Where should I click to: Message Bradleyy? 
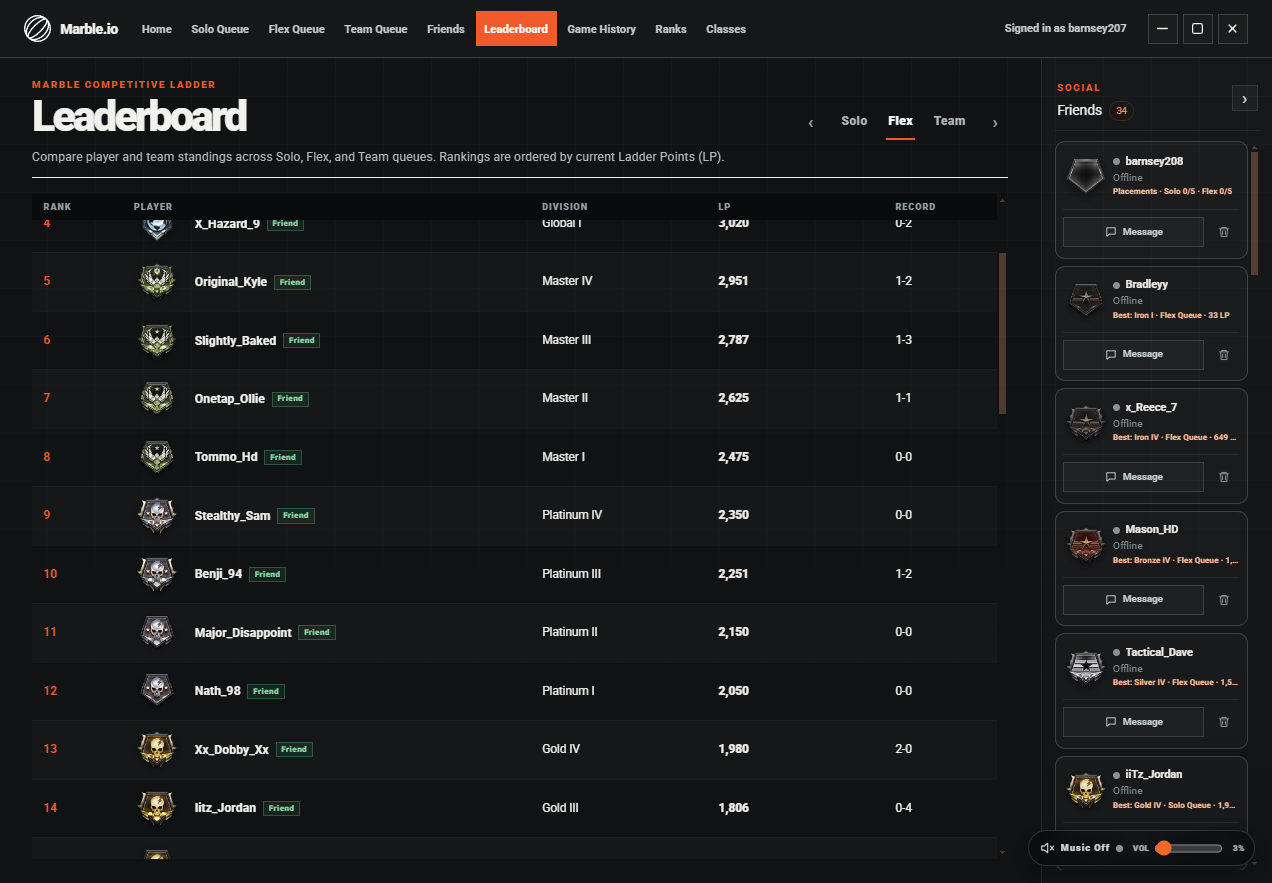click(x=1133, y=354)
